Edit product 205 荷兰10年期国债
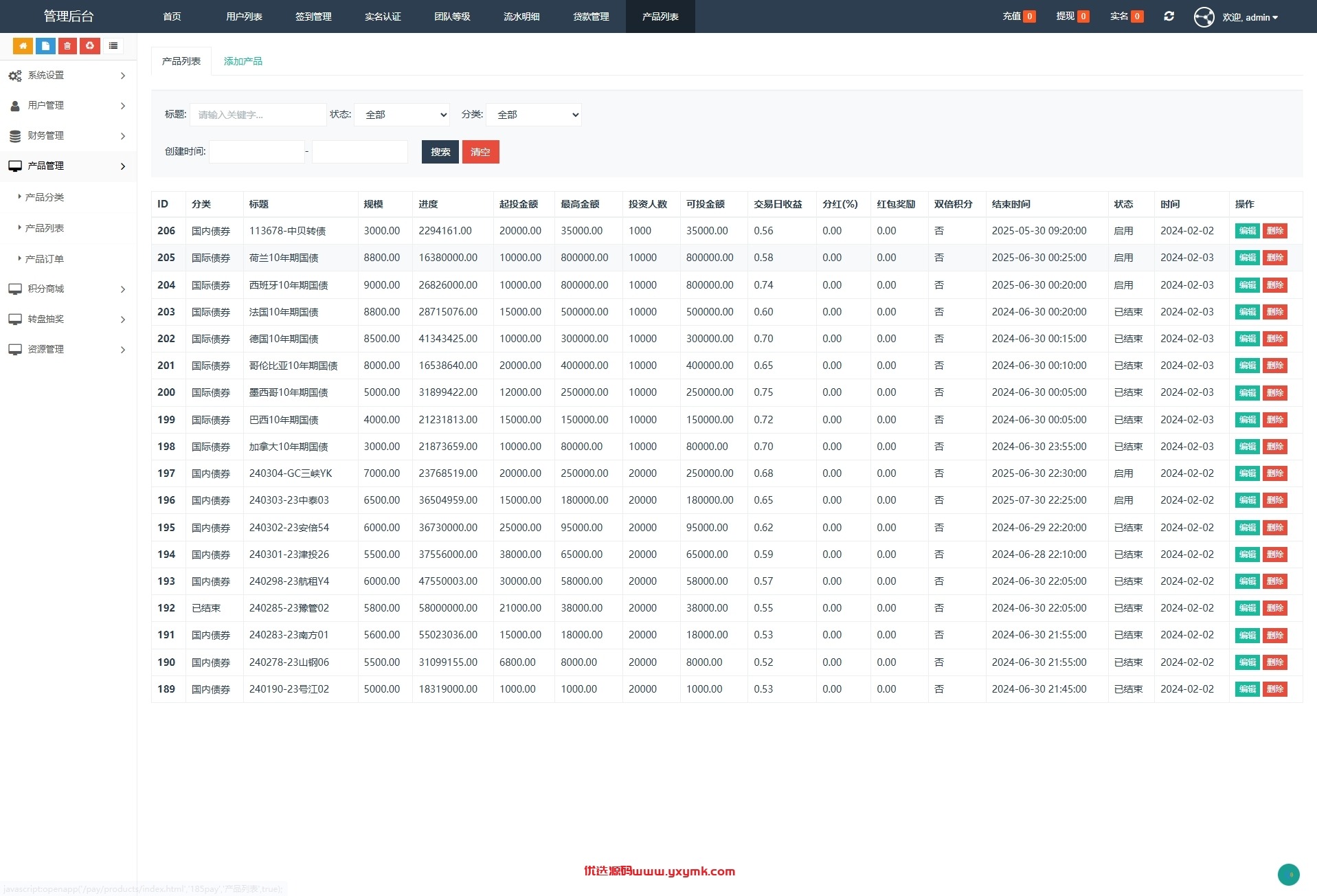This screenshot has height=896, width=1317. [x=1247, y=258]
